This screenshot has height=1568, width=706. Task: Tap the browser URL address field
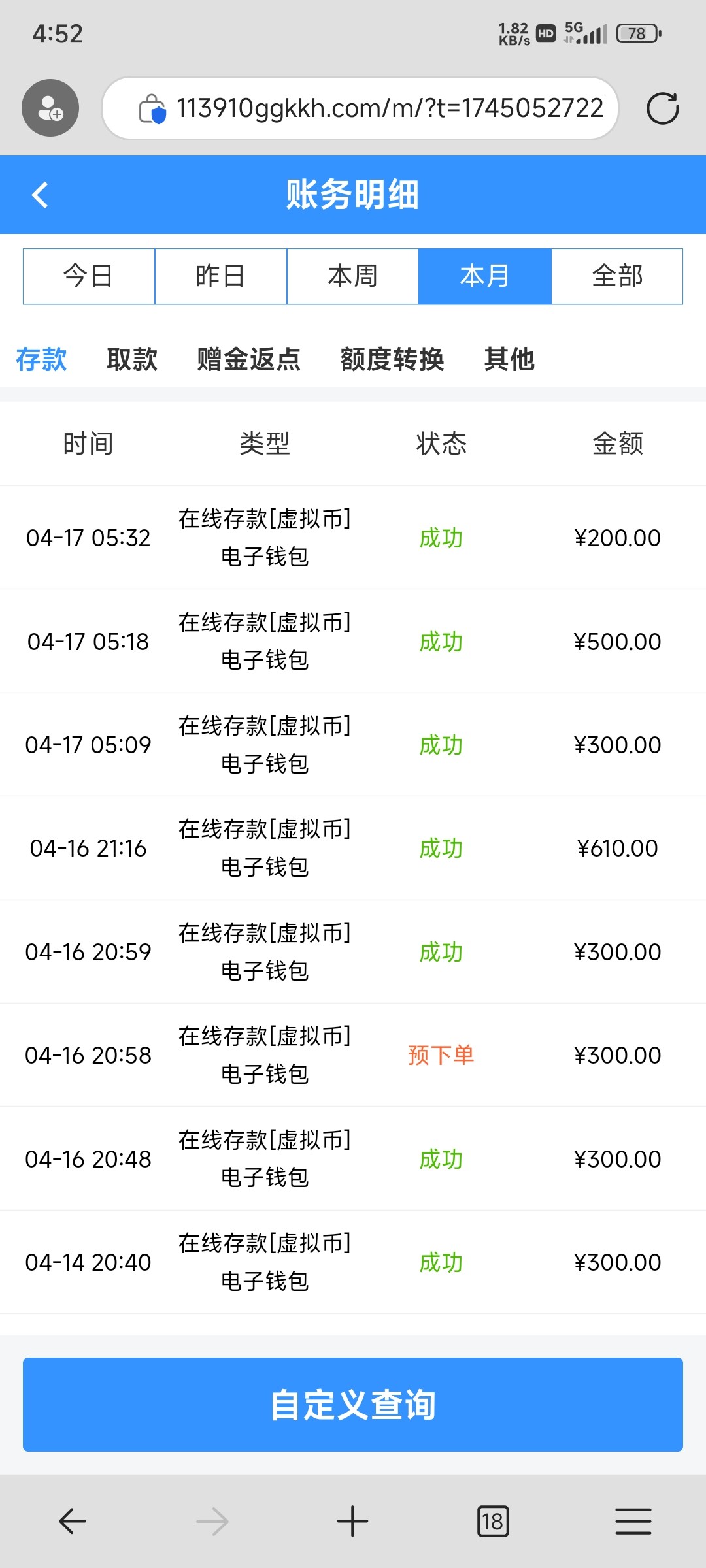point(390,108)
